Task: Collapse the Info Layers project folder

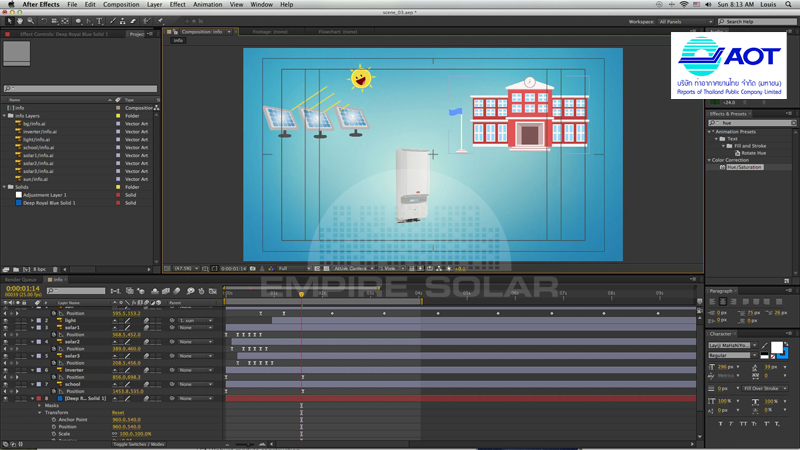Action: (x=5, y=116)
